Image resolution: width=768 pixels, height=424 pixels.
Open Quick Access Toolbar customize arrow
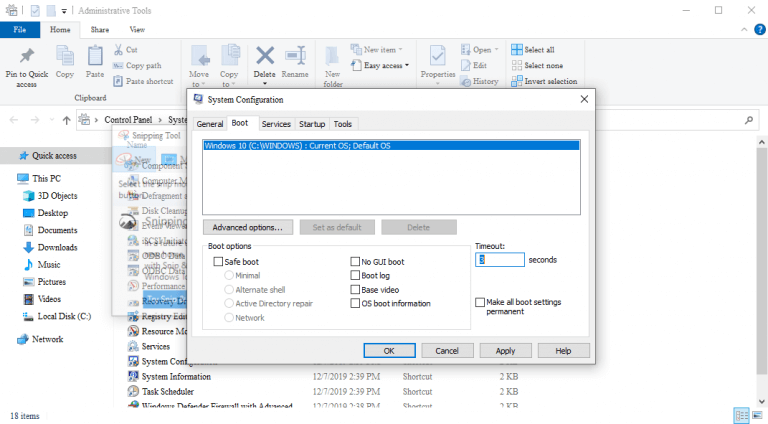pyautogui.click(x=64, y=11)
